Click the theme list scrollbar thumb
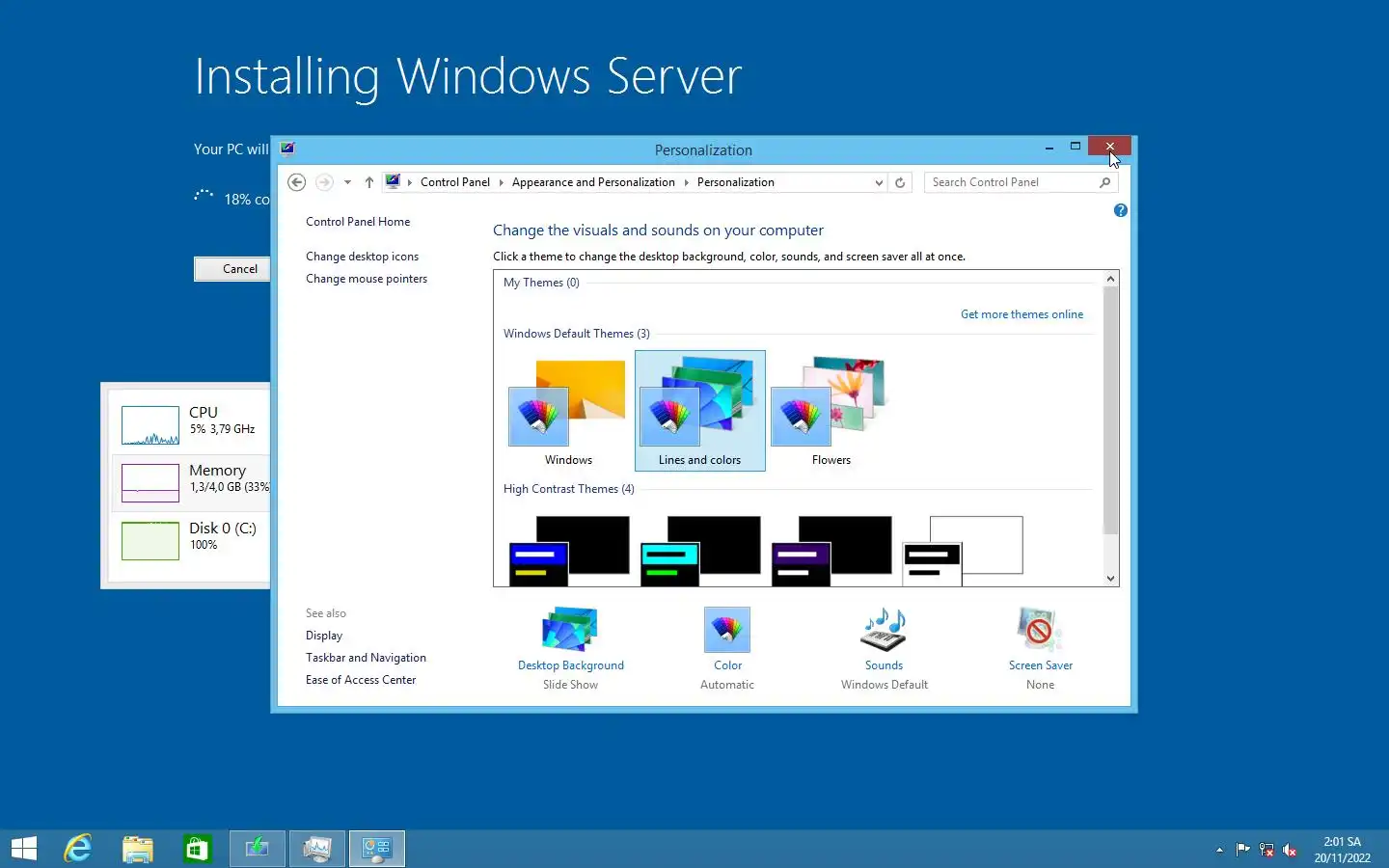Image resolution: width=1389 pixels, height=868 pixels. click(x=1110, y=410)
